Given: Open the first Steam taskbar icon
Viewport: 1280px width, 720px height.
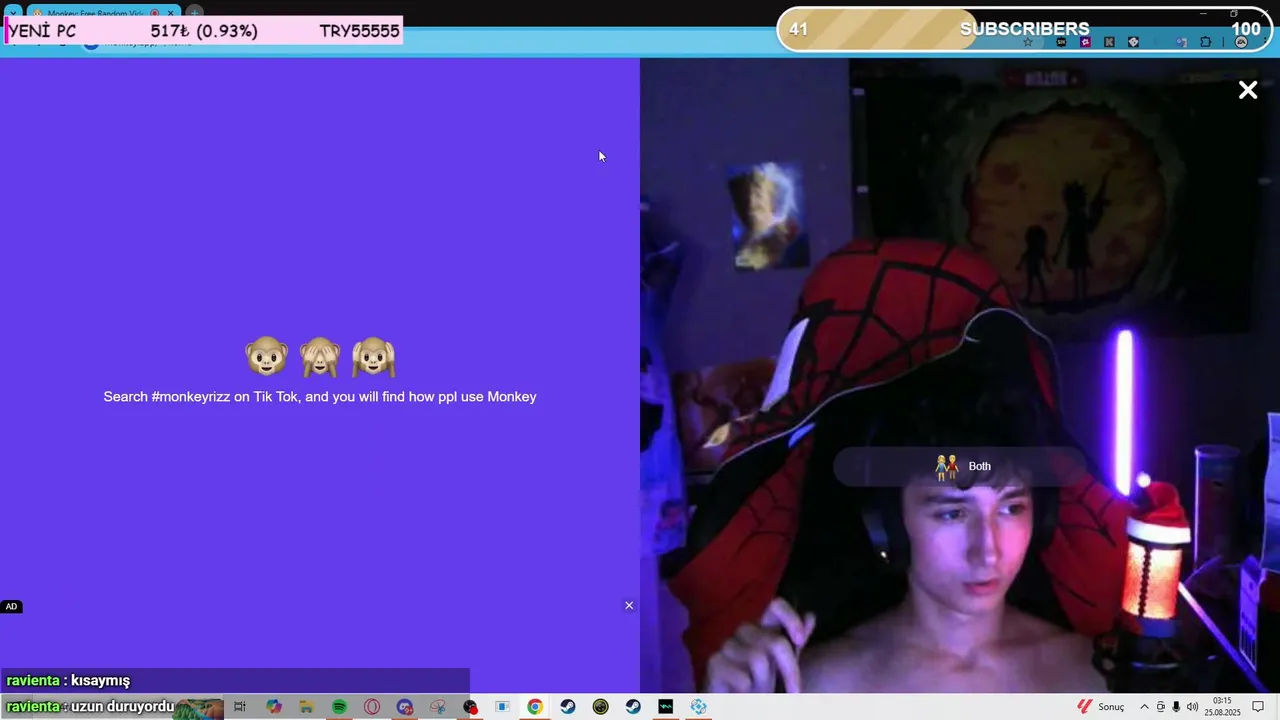Looking at the screenshot, I should [x=567, y=707].
